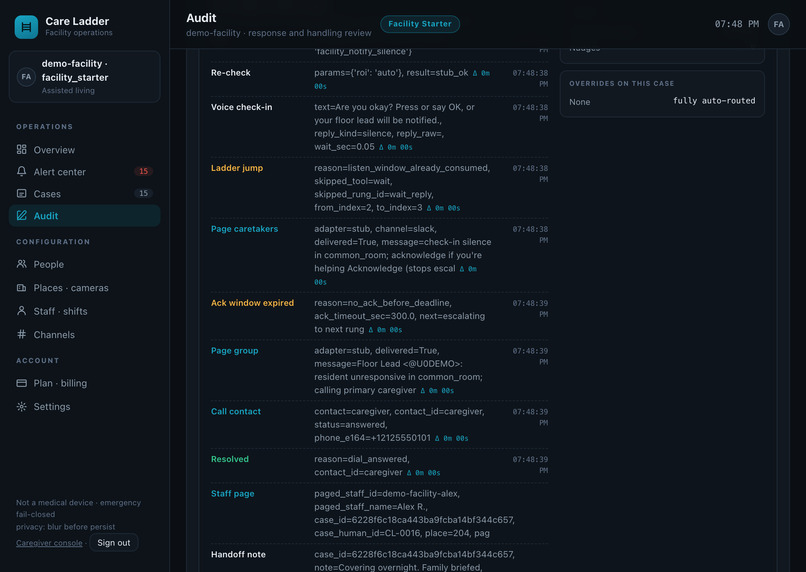Click the FA avatar in facility card
The width and height of the screenshot is (806, 572).
tap(26, 77)
